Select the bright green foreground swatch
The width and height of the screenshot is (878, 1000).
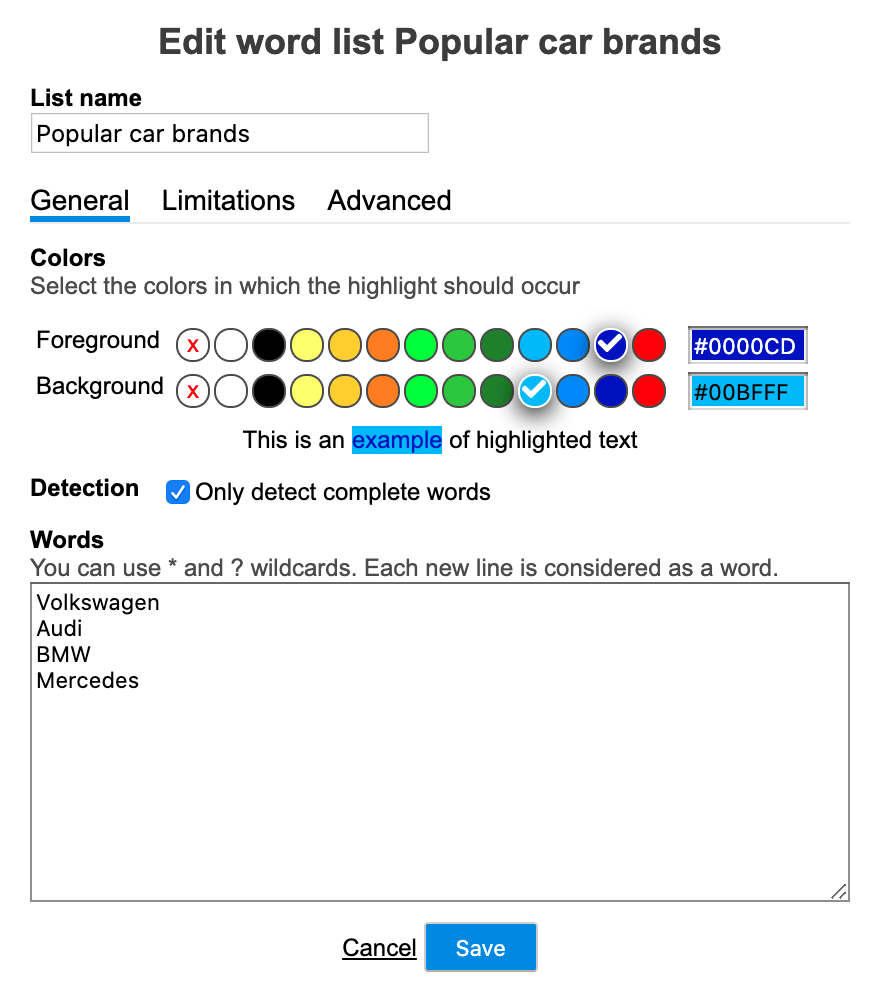point(421,345)
